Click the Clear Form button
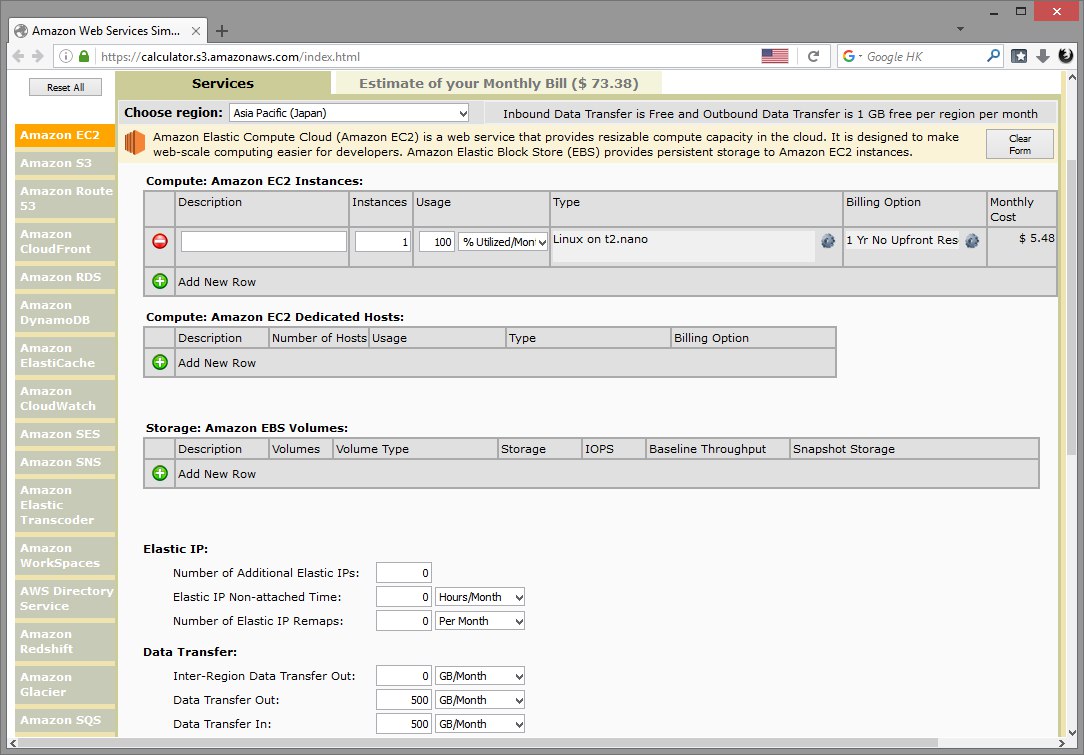 click(x=1019, y=144)
